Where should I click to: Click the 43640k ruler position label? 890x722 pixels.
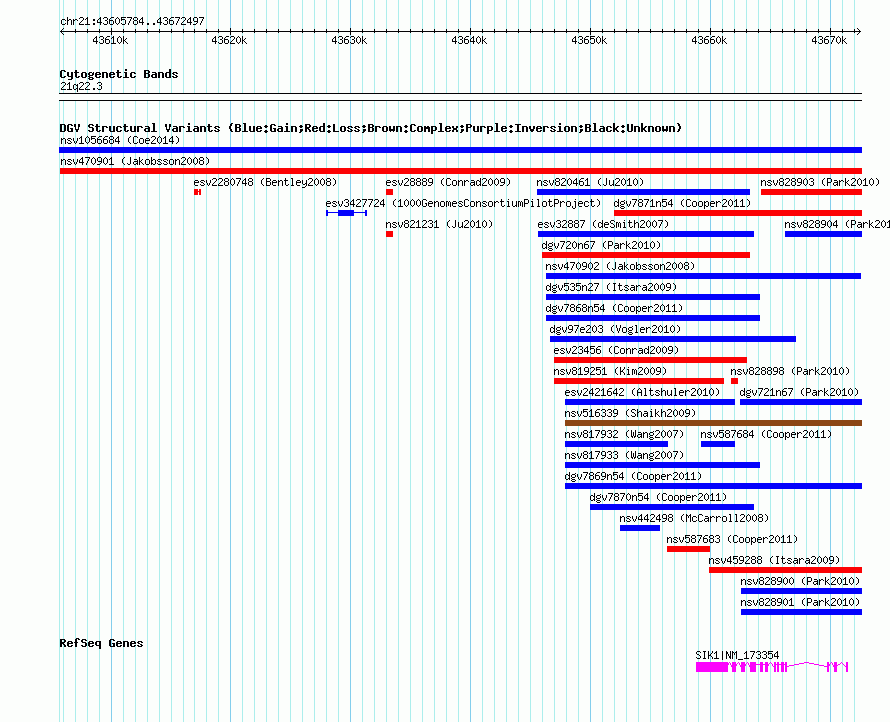[x=469, y=40]
